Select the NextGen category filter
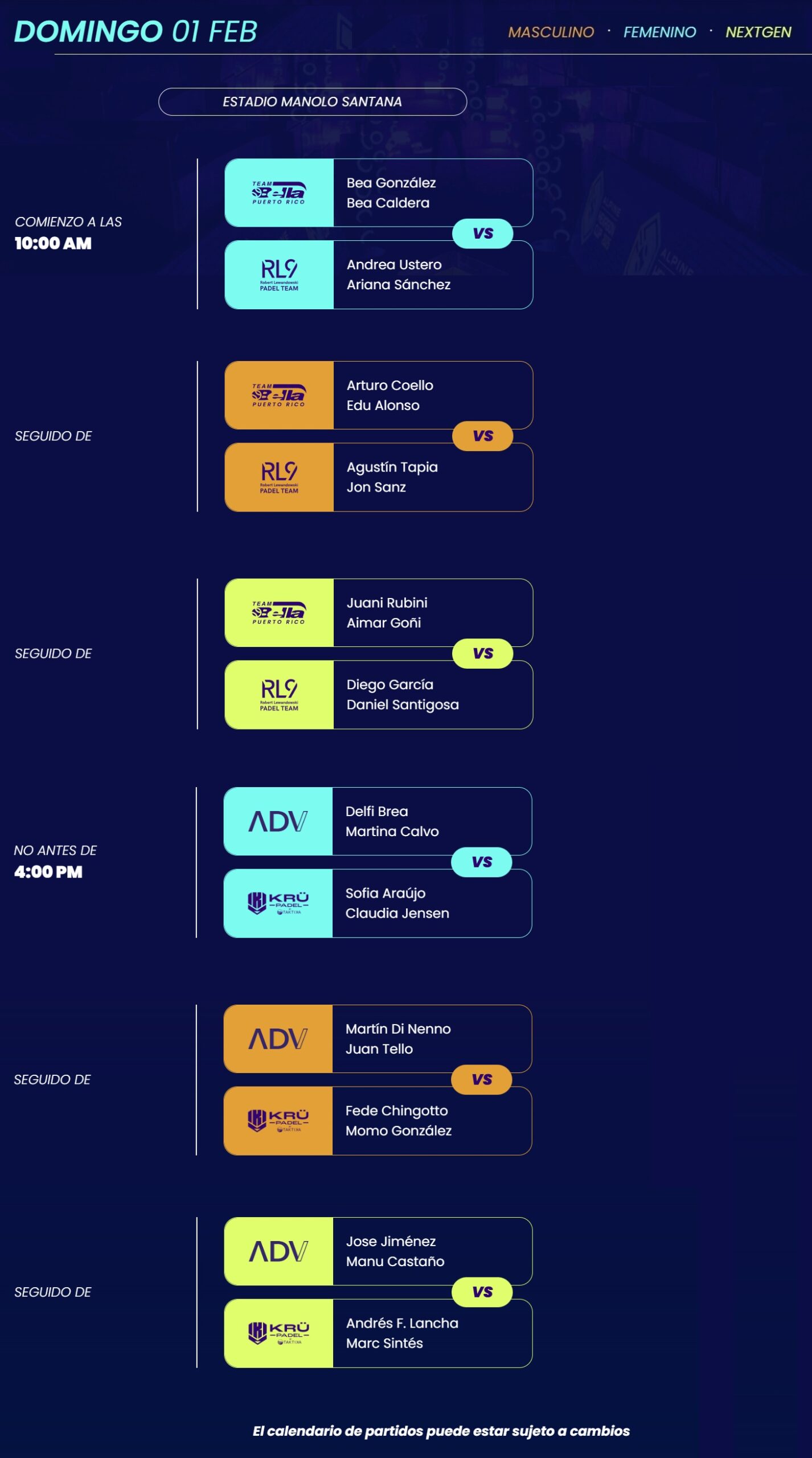 pos(758,32)
